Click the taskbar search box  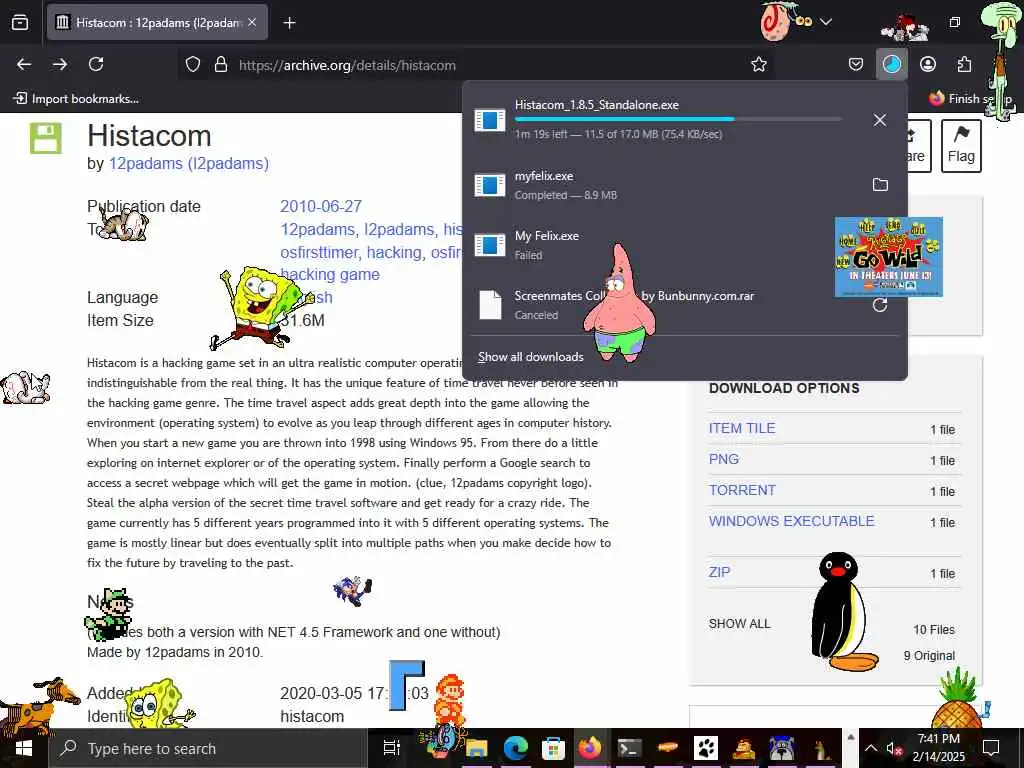208,748
